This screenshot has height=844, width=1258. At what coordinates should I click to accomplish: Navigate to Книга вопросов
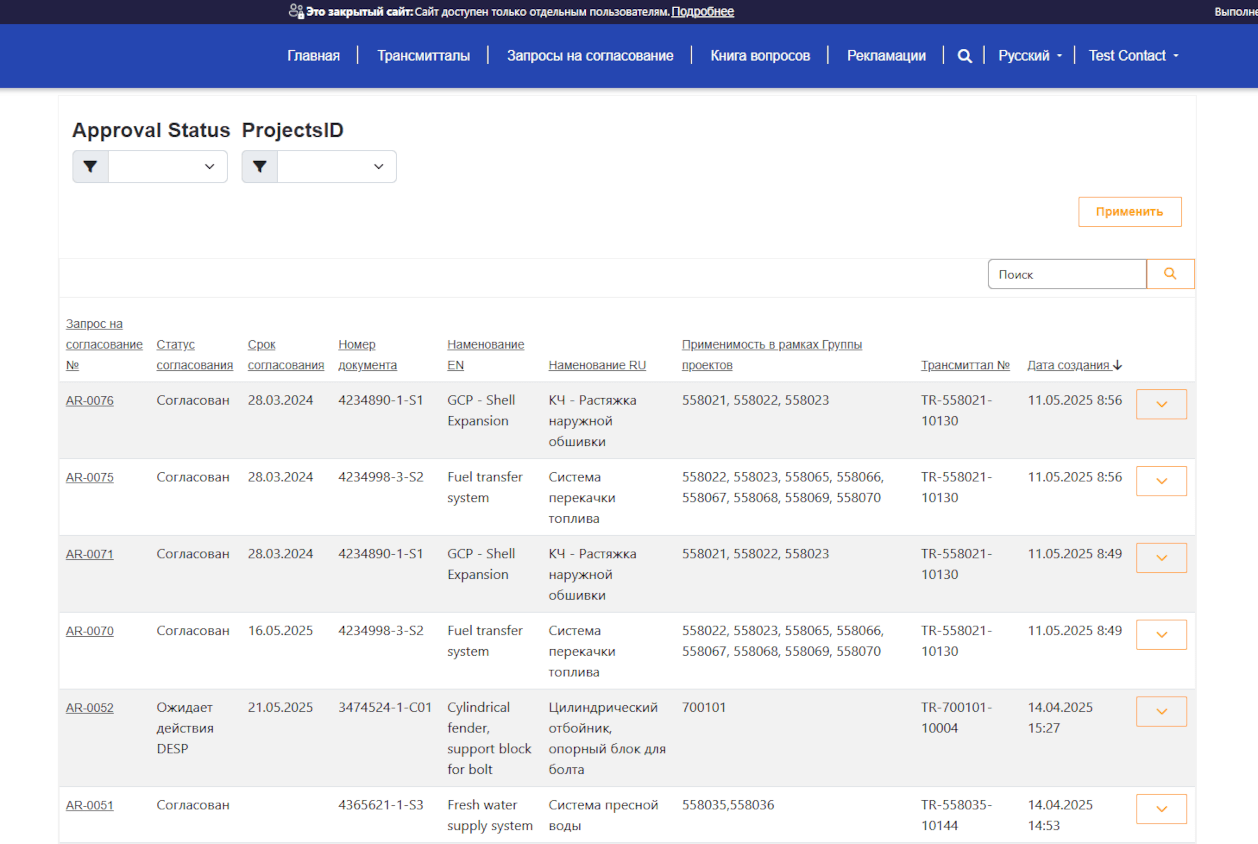pyautogui.click(x=760, y=56)
